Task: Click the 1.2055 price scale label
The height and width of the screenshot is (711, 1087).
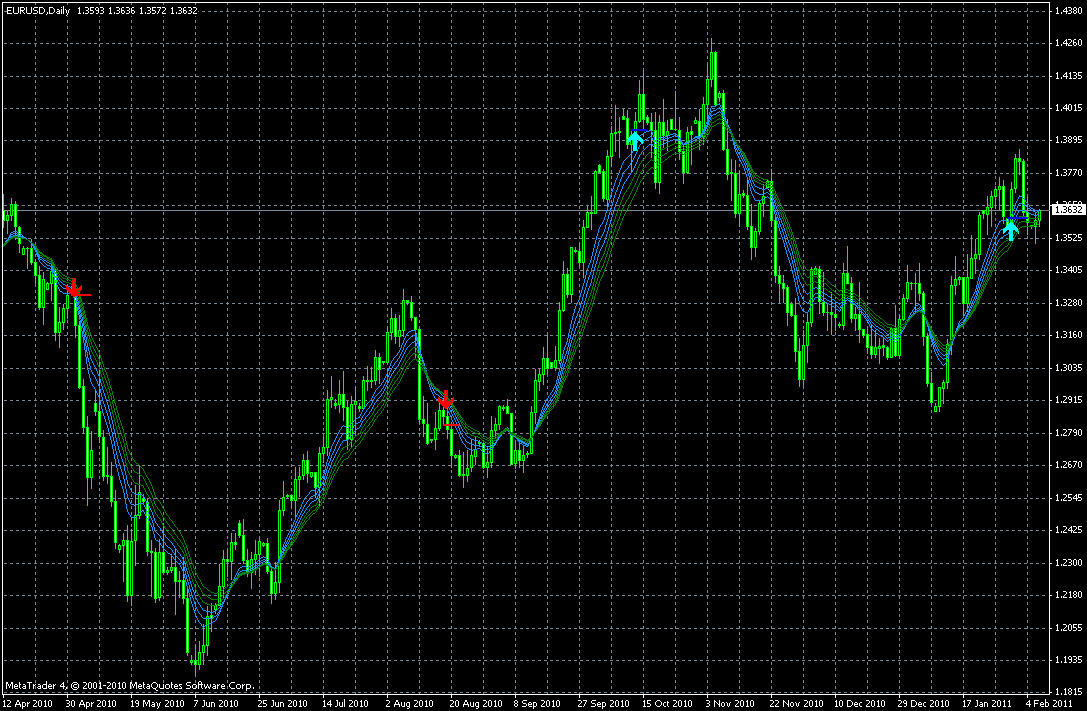Action: point(1068,627)
